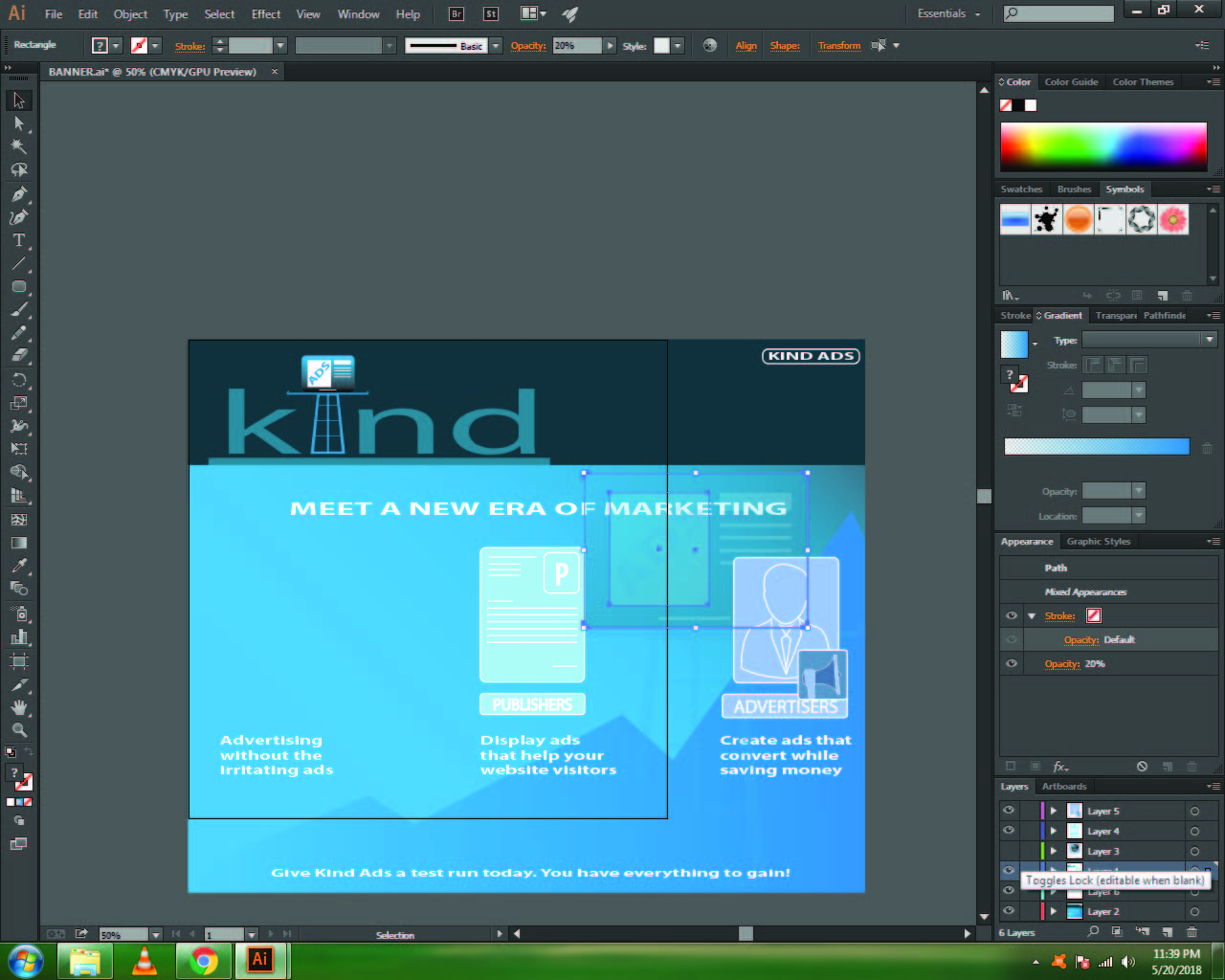Choose the Rectangle shape tool
This screenshot has height=980, width=1225.
pyautogui.click(x=19, y=287)
